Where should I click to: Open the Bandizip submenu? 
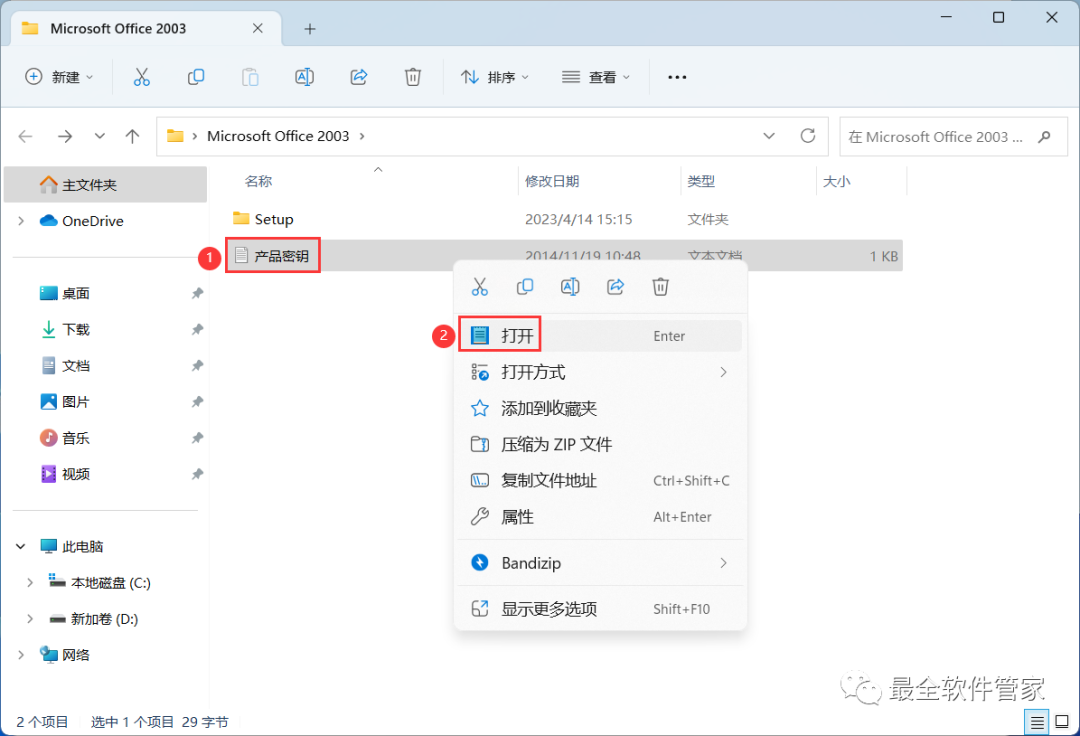coord(600,562)
